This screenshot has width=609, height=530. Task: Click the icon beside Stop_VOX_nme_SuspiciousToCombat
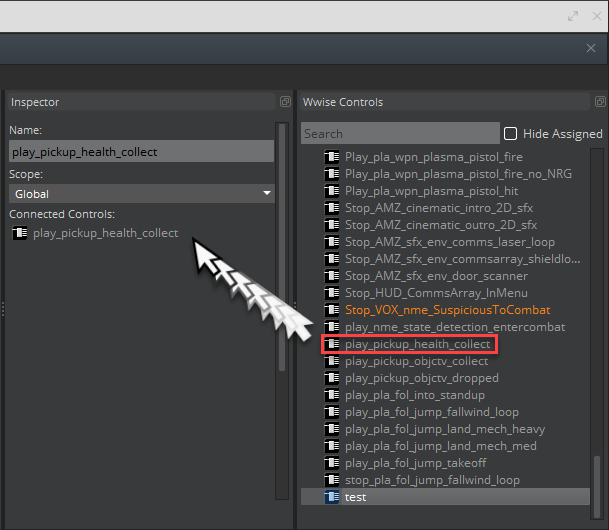332,310
